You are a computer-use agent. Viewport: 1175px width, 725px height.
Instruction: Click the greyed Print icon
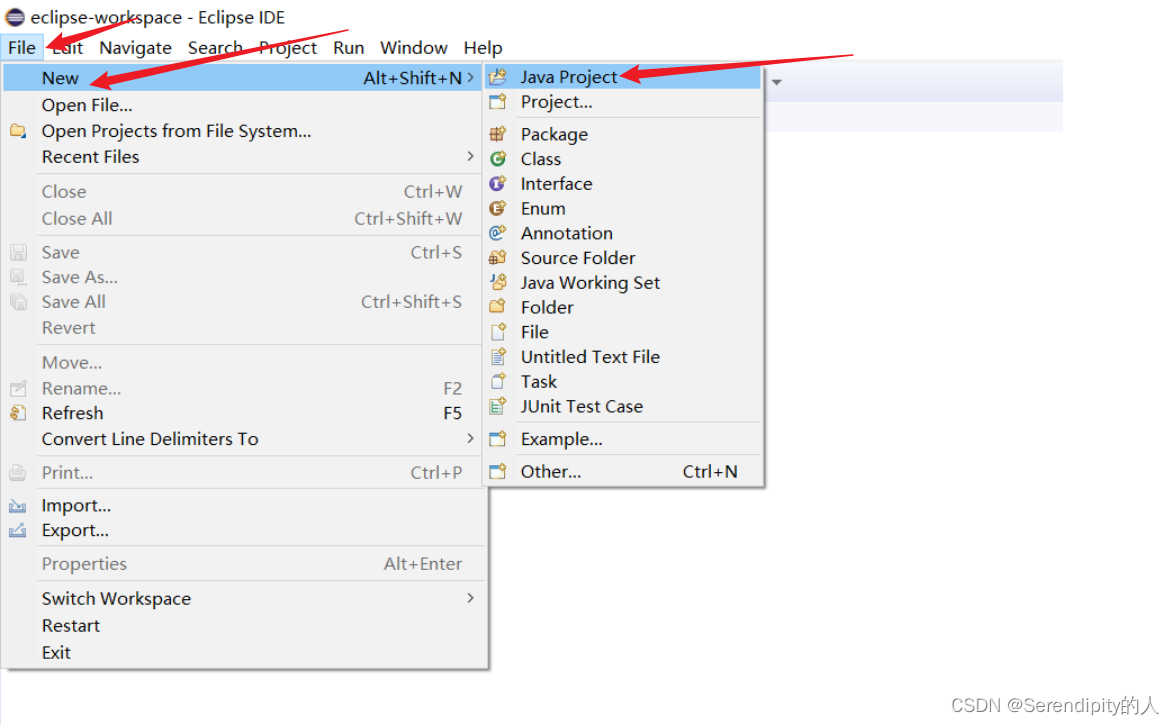click(x=18, y=473)
